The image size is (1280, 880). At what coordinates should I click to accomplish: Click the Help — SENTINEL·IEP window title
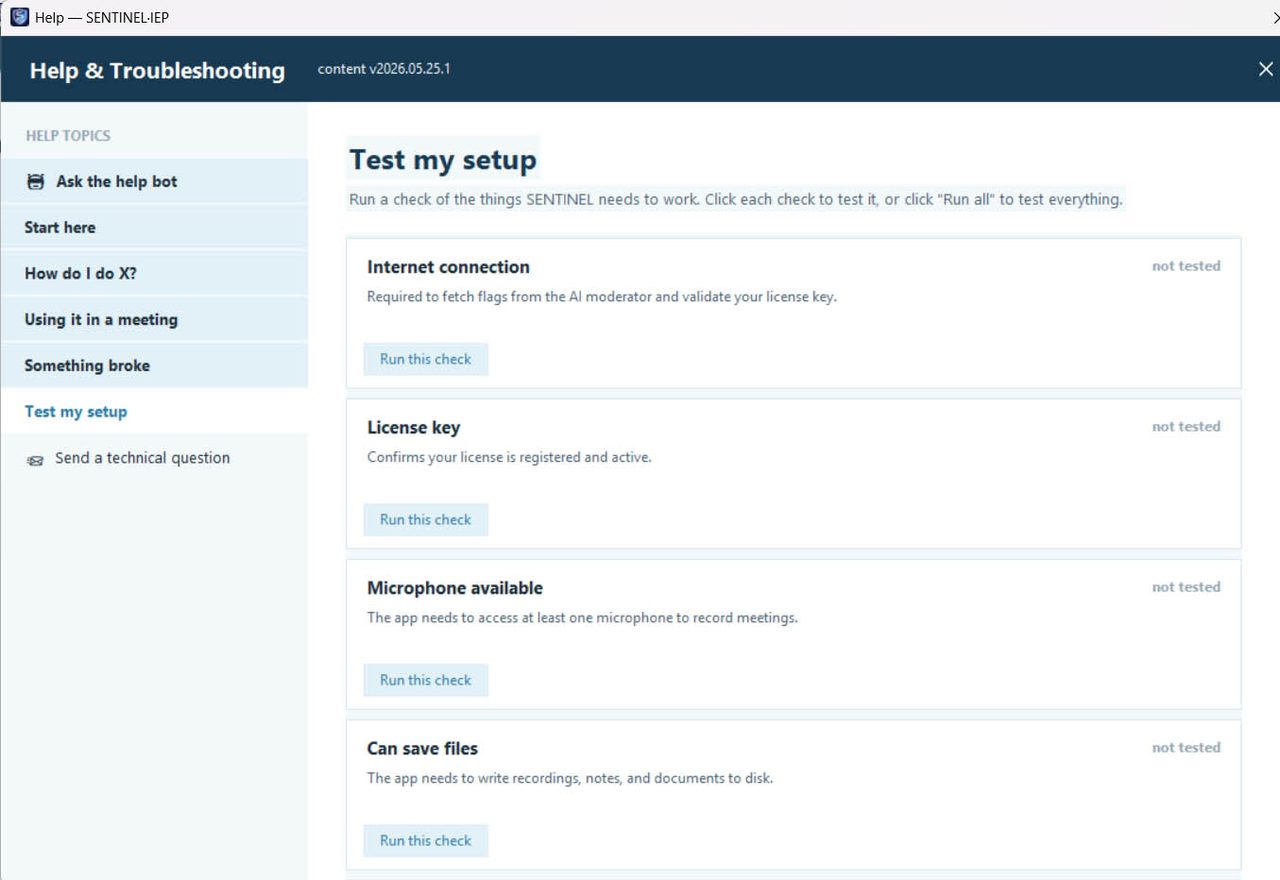click(102, 18)
